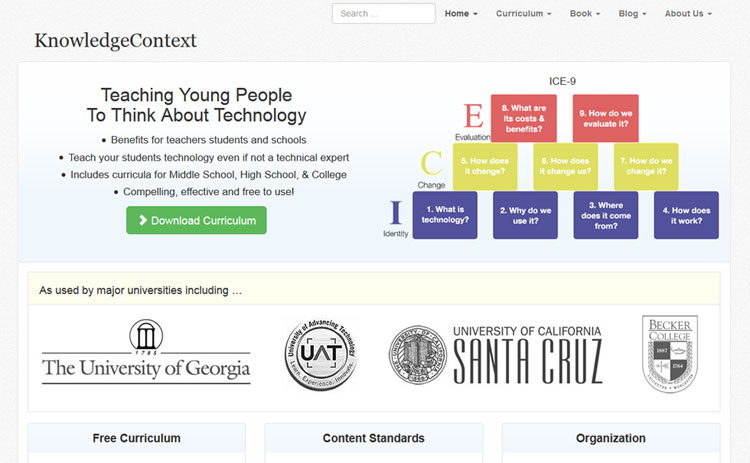Expand the Curriculum dropdown menu
750x463 pixels.
pos(524,14)
